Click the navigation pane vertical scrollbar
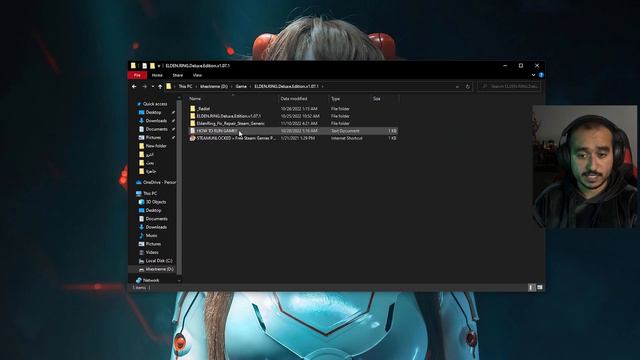640x360 pixels. [x=179, y=188]
